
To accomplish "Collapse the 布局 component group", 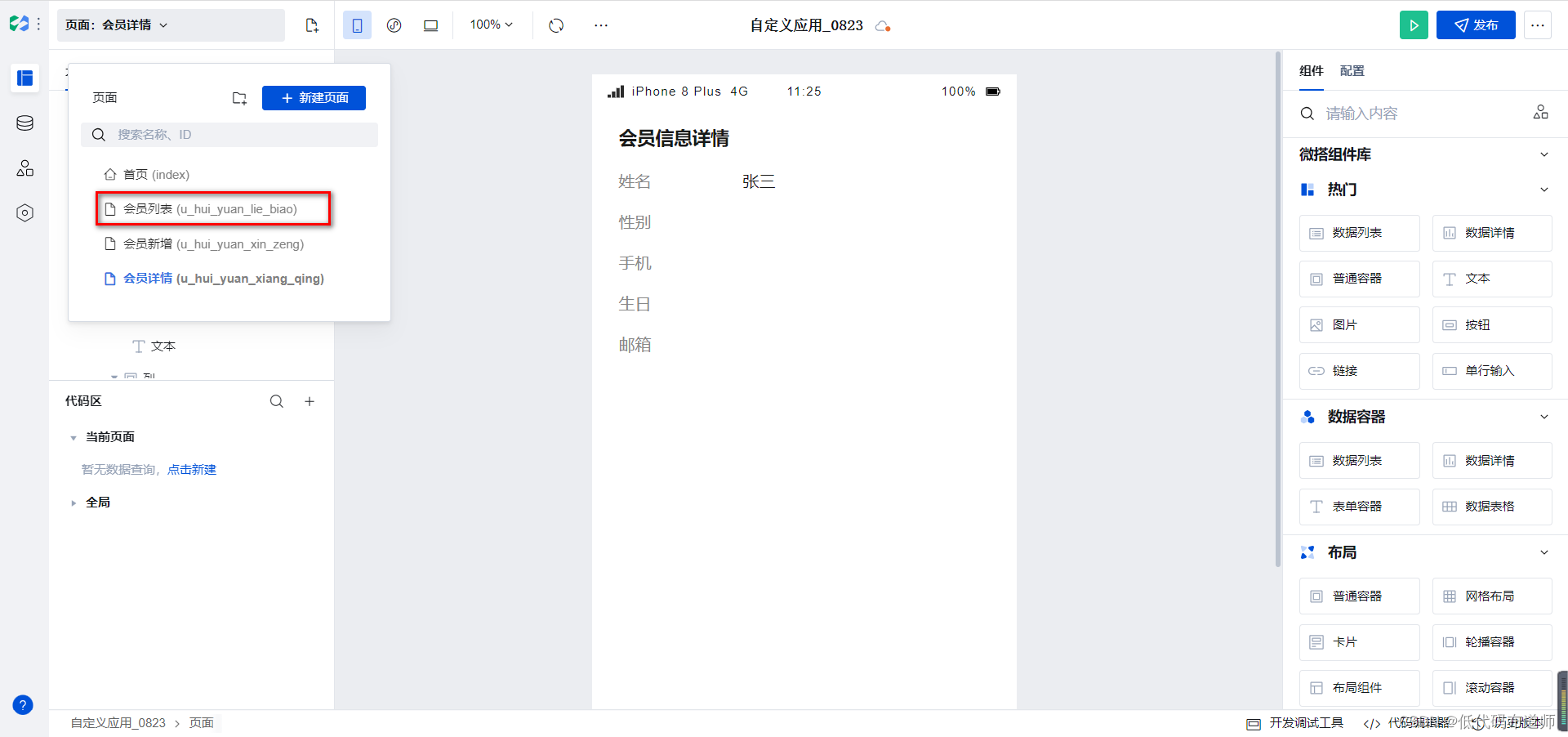I will (1543, 553).
